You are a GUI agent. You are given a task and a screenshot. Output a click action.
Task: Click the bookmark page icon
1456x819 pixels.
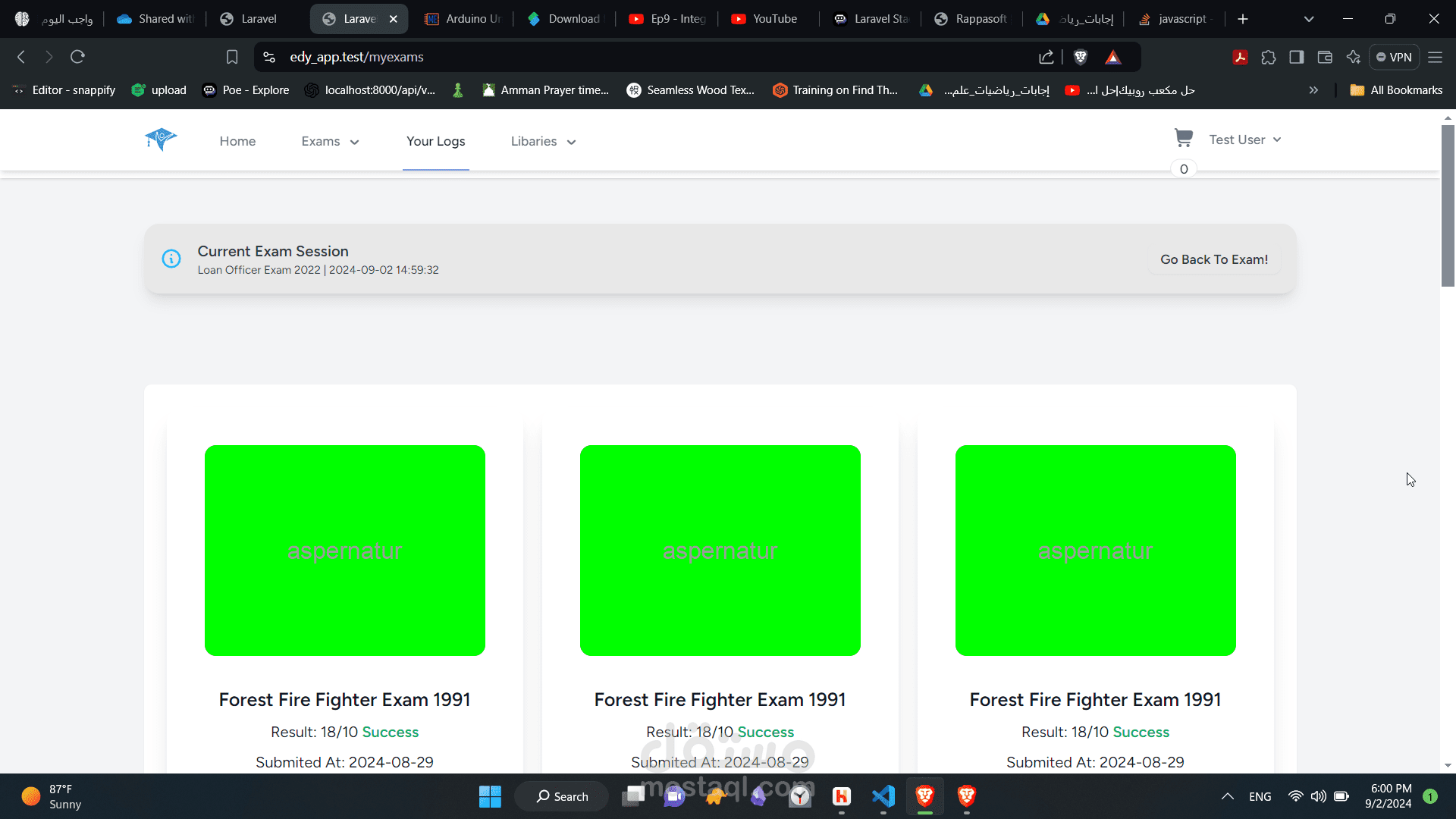(x=232, y=57)
